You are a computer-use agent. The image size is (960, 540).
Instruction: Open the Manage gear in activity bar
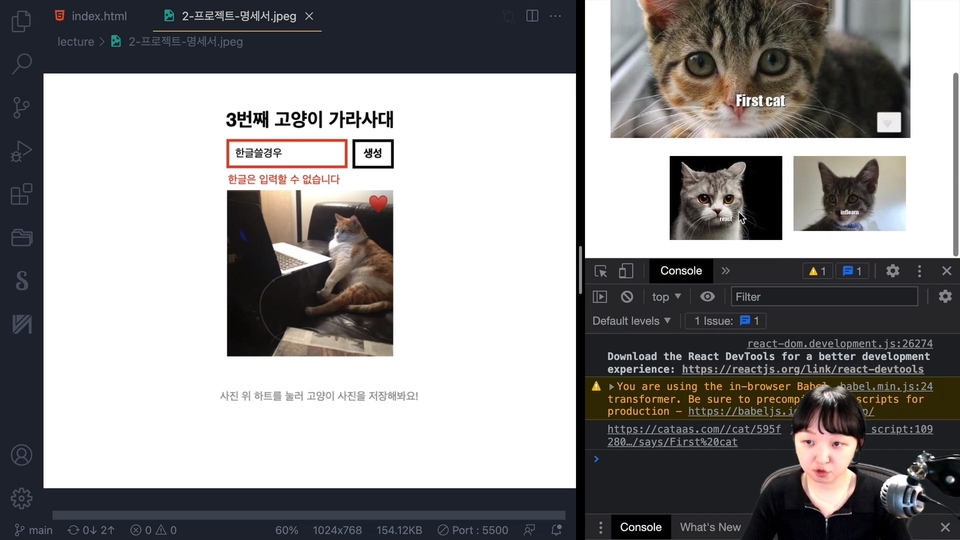point(21,498)
